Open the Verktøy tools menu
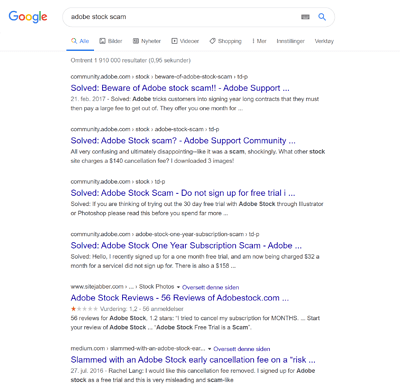 click(x=324, y=41)
